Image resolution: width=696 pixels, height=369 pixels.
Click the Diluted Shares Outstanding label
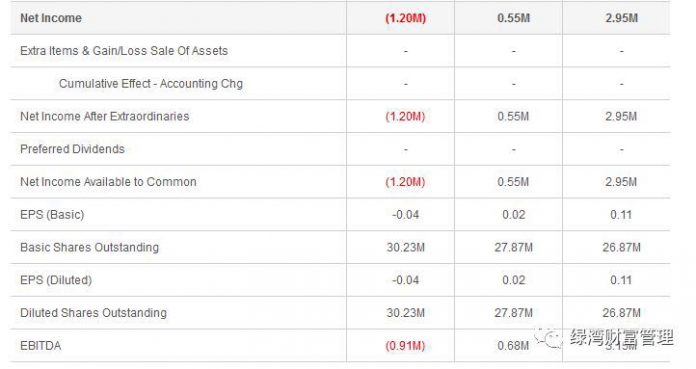point(93,313)
